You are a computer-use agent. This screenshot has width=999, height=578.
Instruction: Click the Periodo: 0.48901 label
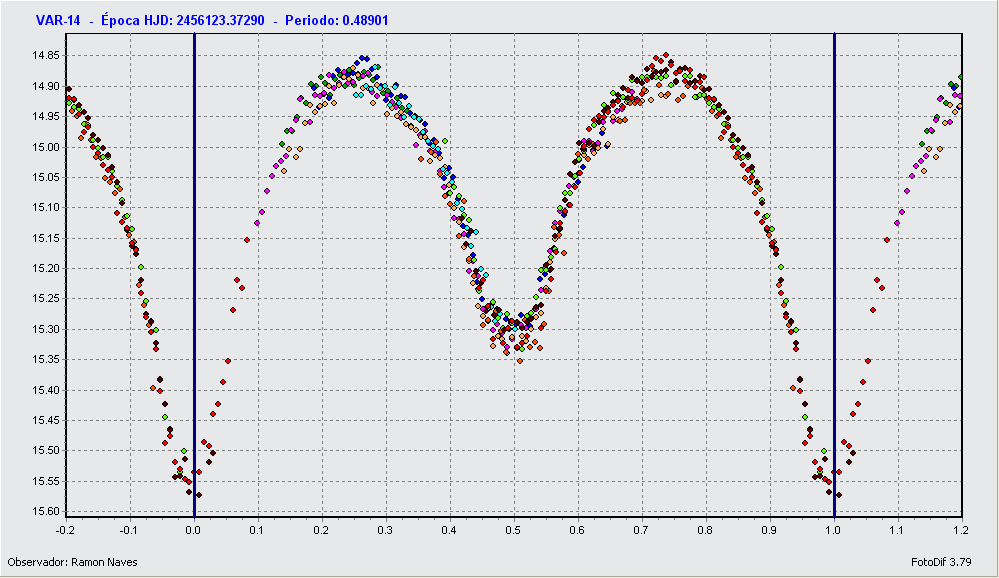(x=336, y=20)
